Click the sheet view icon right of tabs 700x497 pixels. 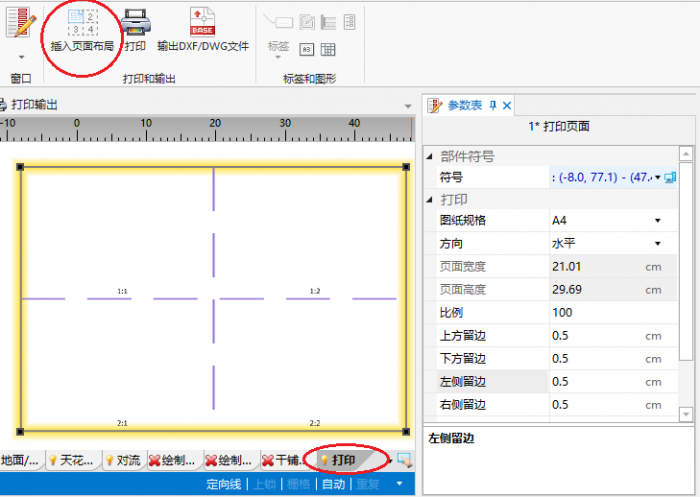coord(404,460)
